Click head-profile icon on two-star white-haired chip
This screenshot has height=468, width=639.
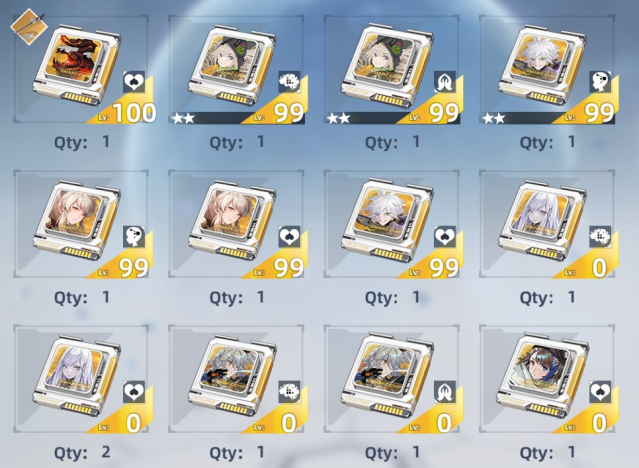click(x=600, y=82)
